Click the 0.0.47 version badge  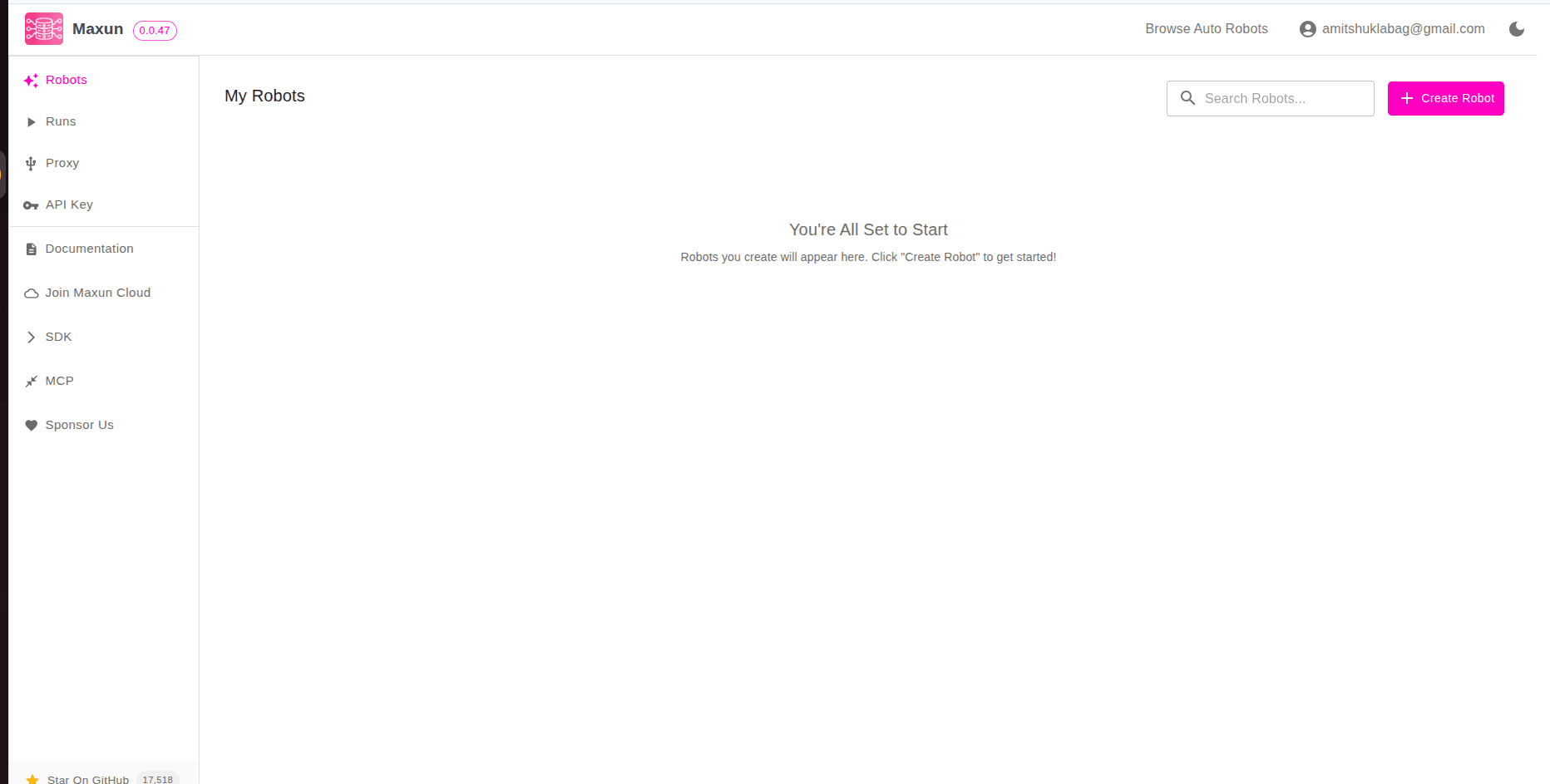coord(155,31)
